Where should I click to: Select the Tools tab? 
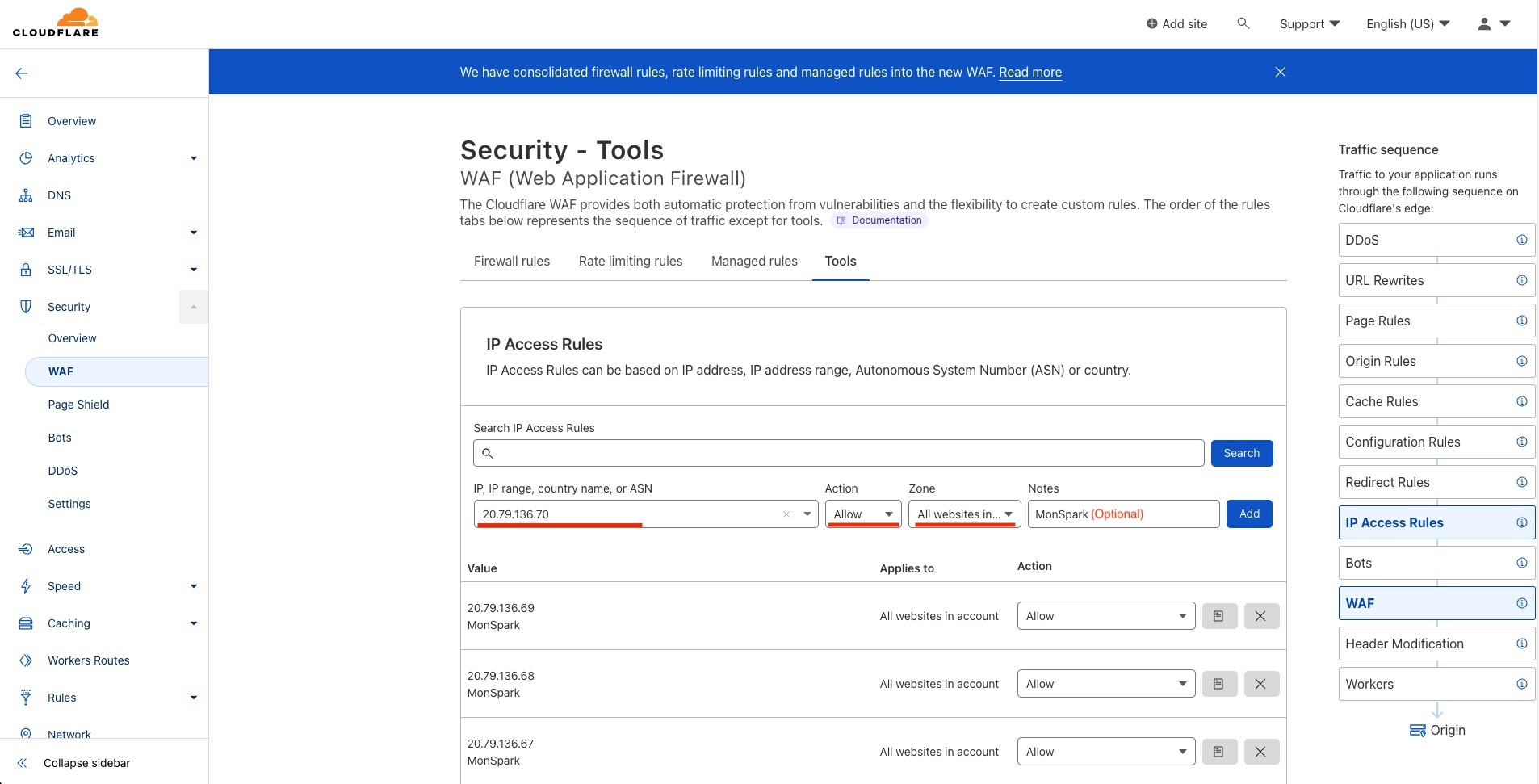click(841, 261)
